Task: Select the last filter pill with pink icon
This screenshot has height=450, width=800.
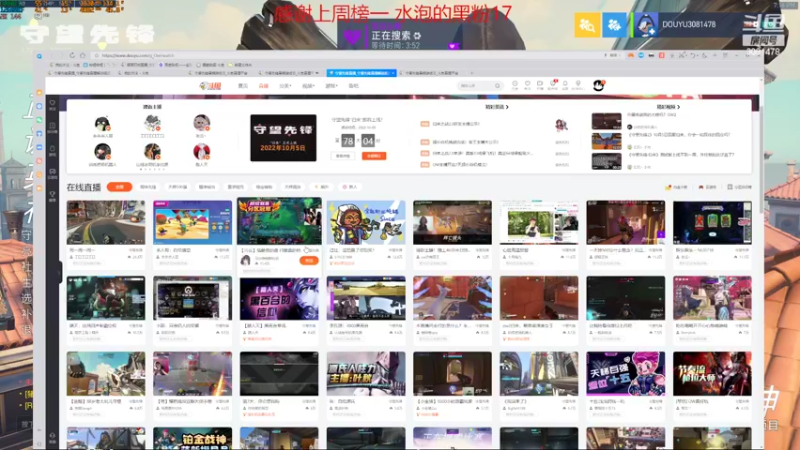Action: coord(350,187)
